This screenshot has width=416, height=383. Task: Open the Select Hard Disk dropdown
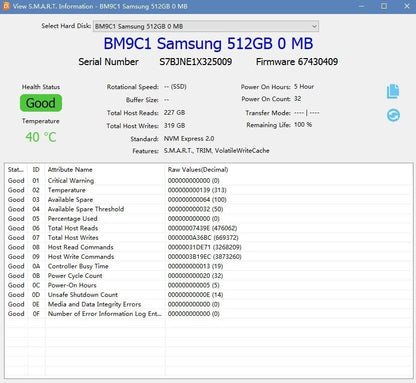point(206,26)
